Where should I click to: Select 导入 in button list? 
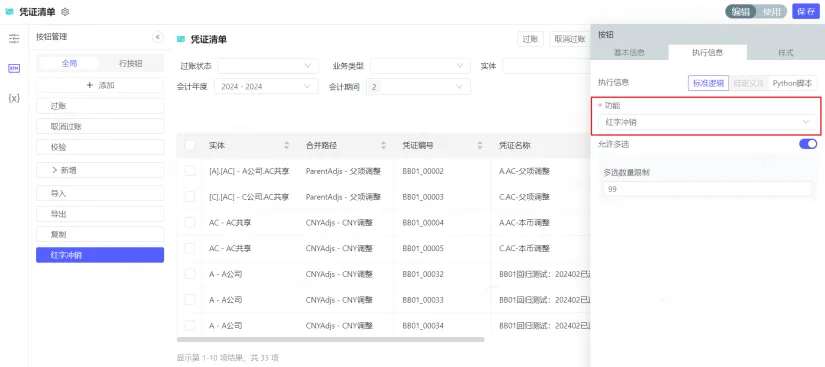(x=100, y=193)
